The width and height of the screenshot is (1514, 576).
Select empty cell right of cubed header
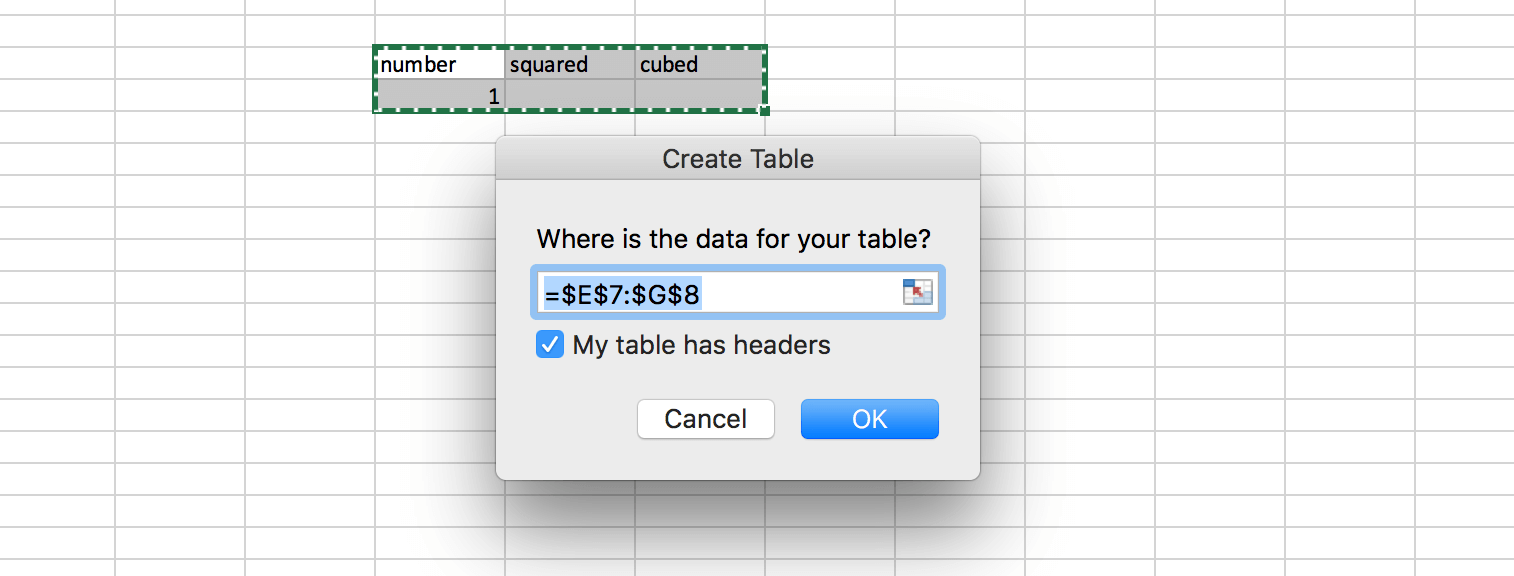click(x=830, y=64)
